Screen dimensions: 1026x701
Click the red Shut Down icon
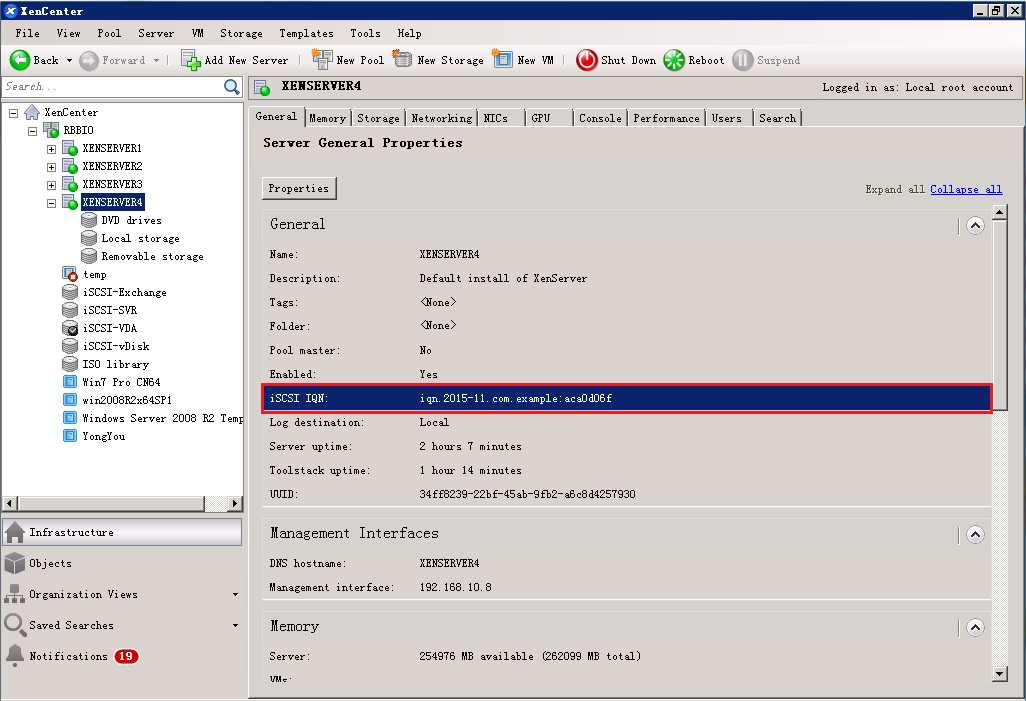586,60
